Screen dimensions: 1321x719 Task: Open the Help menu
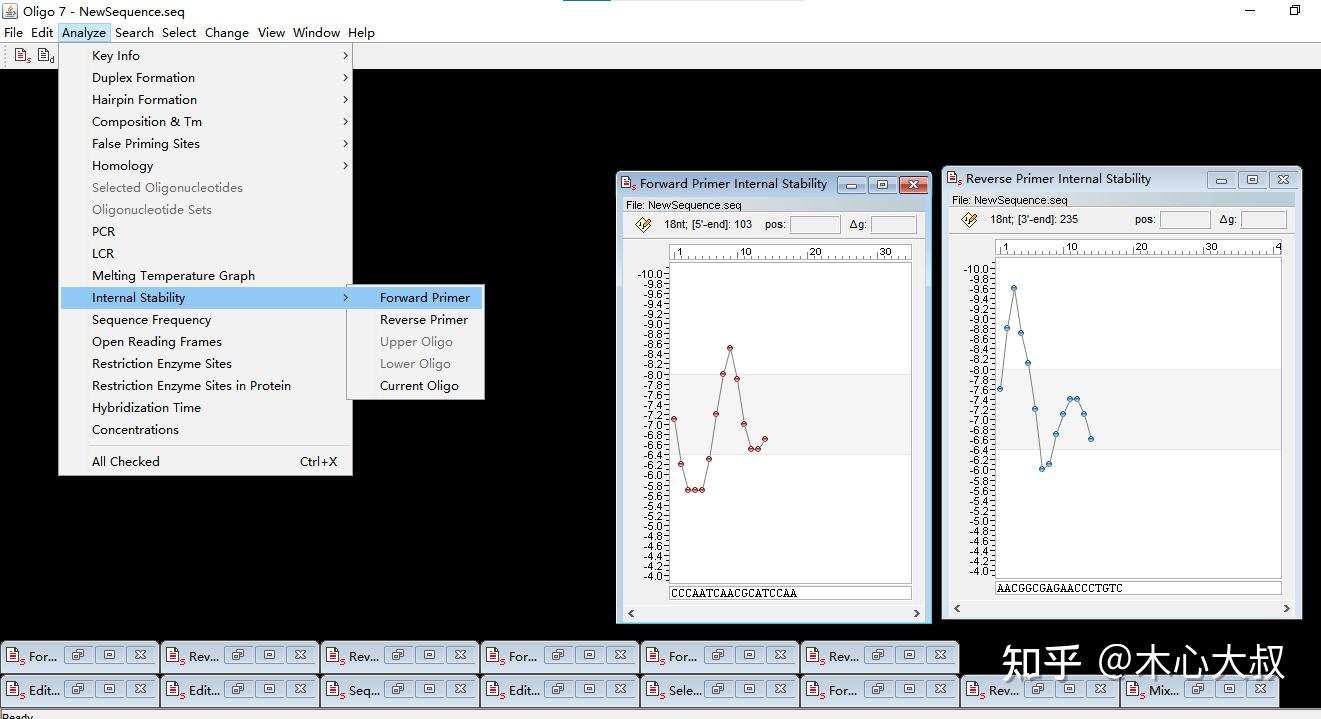point(361,33)
